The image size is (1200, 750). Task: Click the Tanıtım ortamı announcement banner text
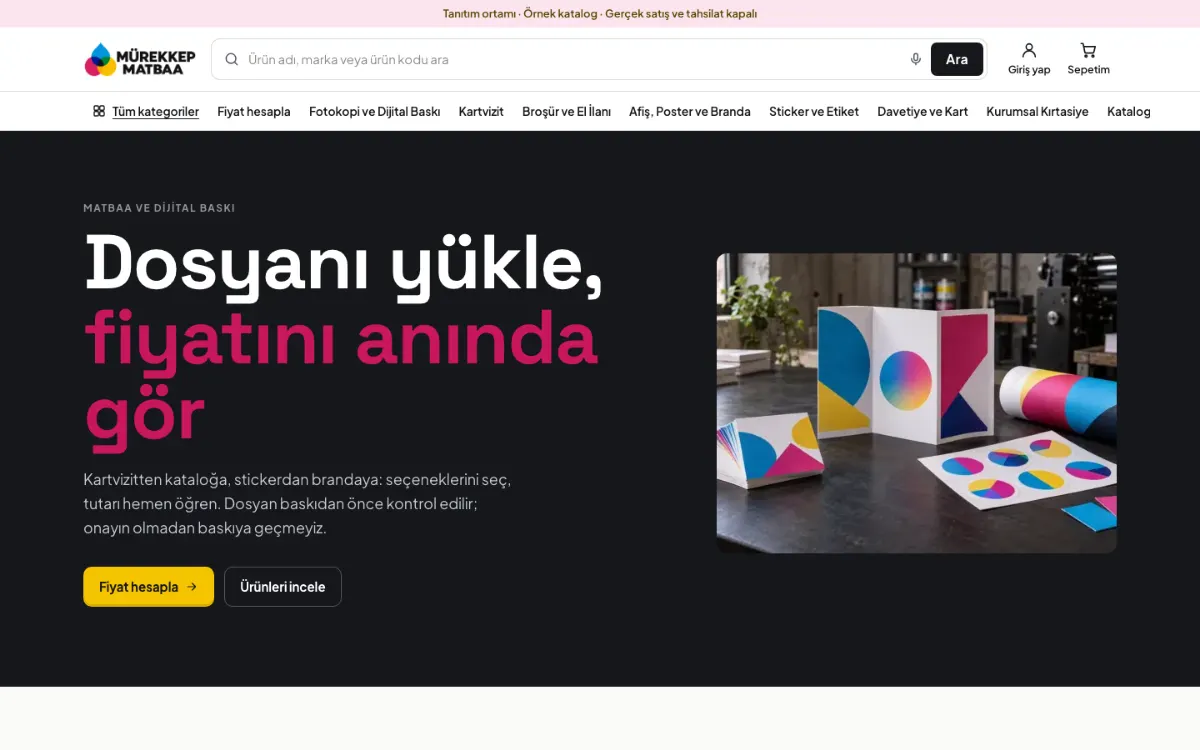click(600, 14)
